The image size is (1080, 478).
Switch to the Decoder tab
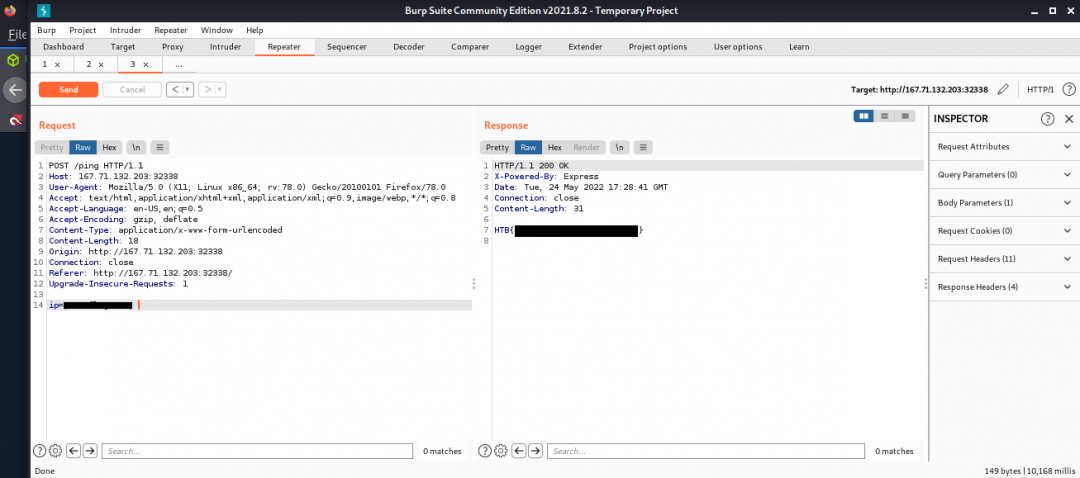pyautogui.click(x=408, y=47)
